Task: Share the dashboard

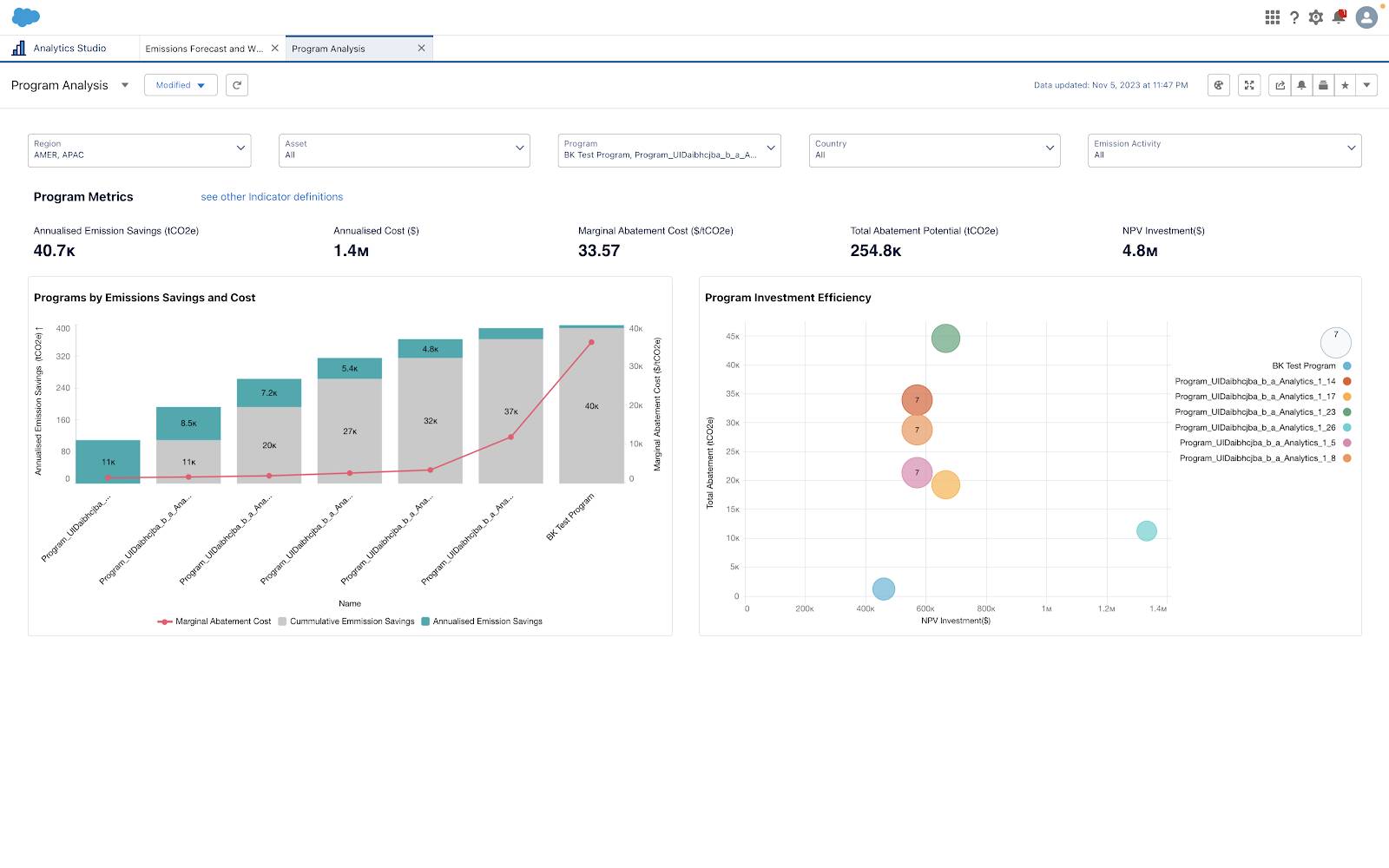Action: point(1280,85)
